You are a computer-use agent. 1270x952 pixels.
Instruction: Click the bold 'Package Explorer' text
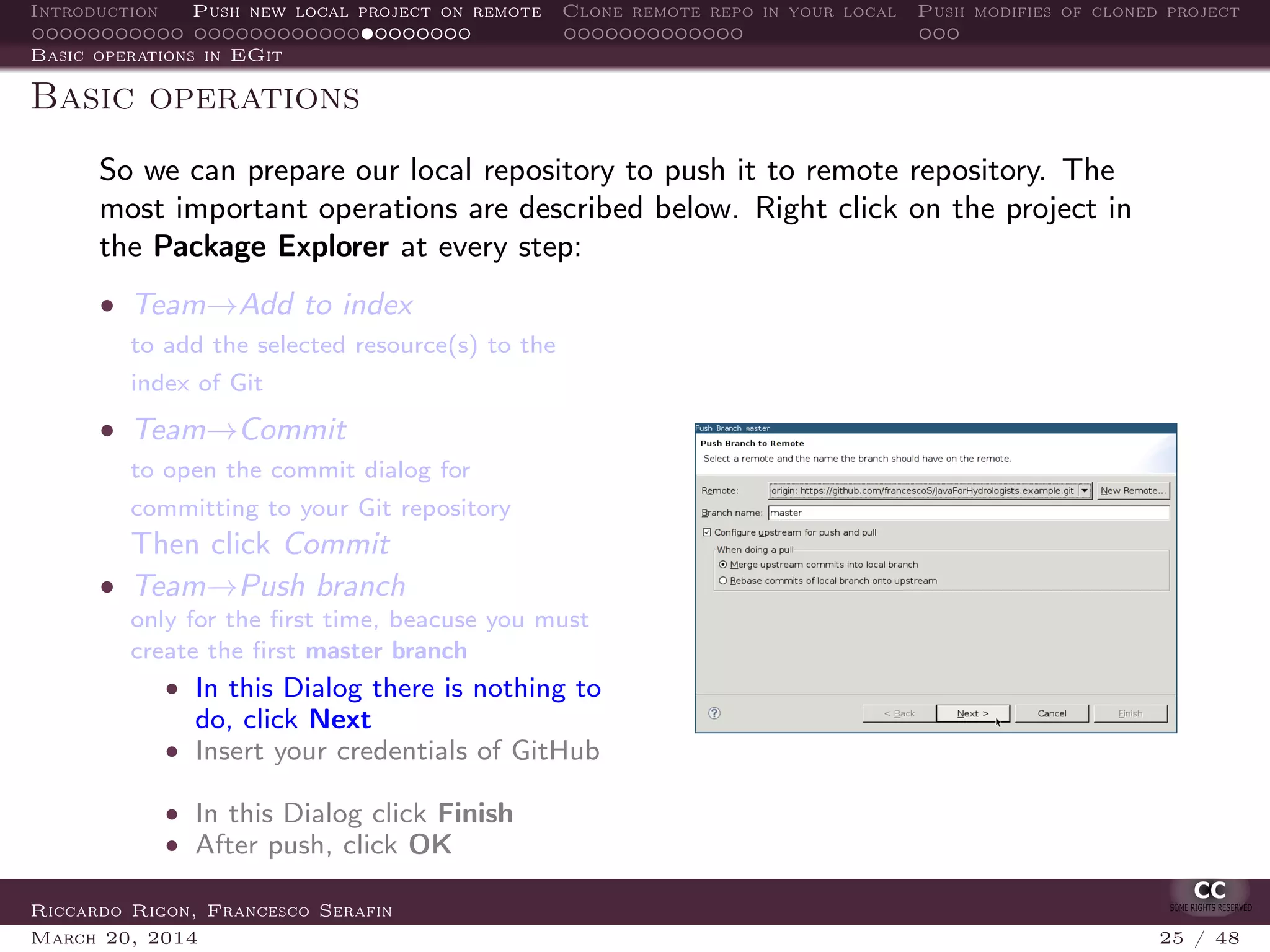[x=271, y=247]
